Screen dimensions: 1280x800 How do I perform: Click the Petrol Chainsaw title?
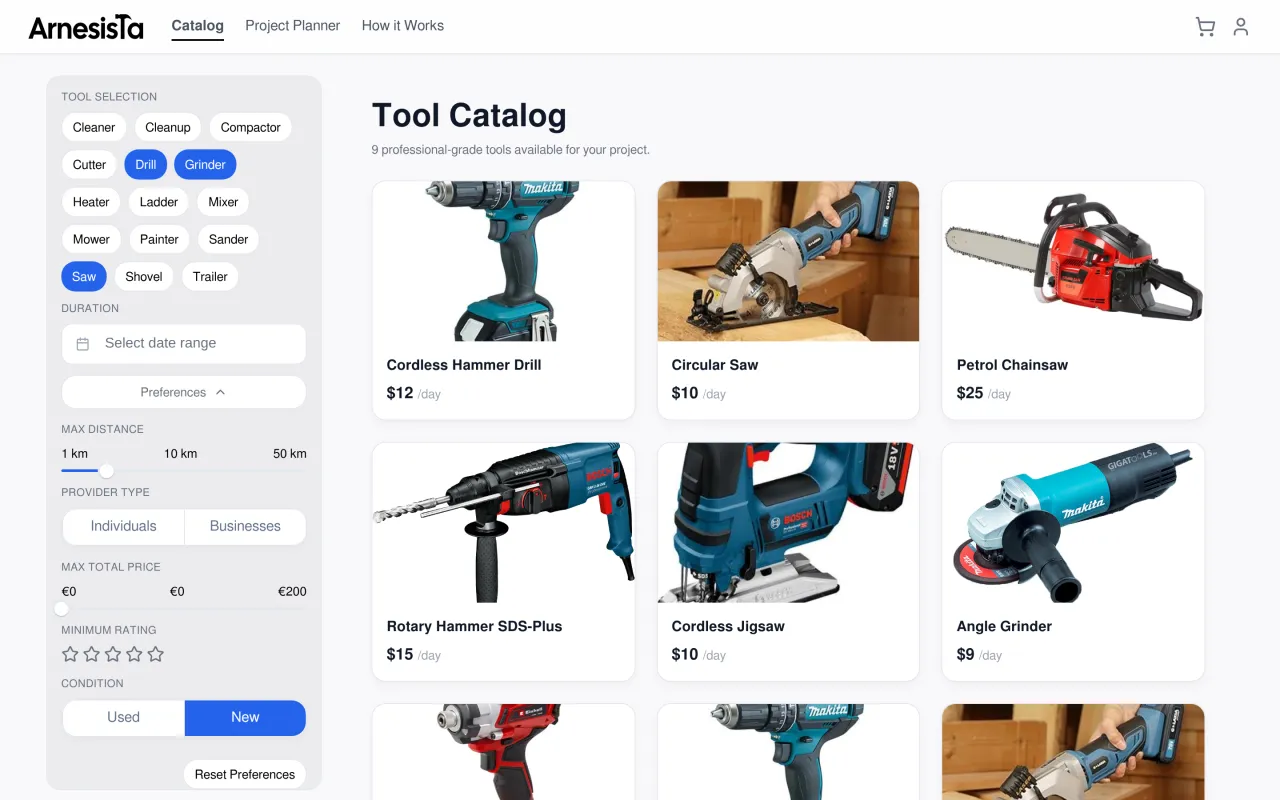click(1012, 365)
